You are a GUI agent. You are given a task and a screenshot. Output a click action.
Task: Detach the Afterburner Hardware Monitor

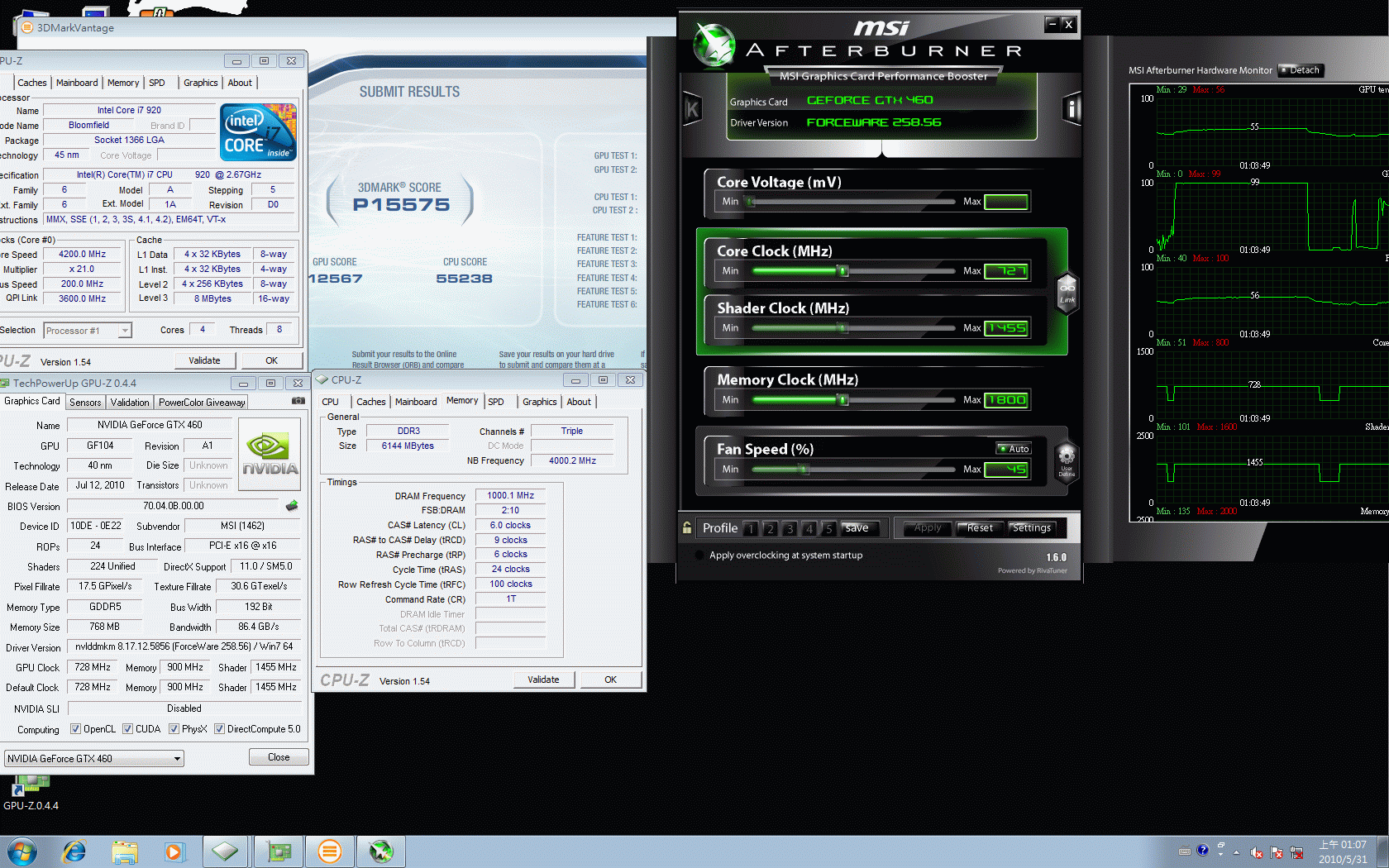pyautogui.click(x=1301, y=70)
